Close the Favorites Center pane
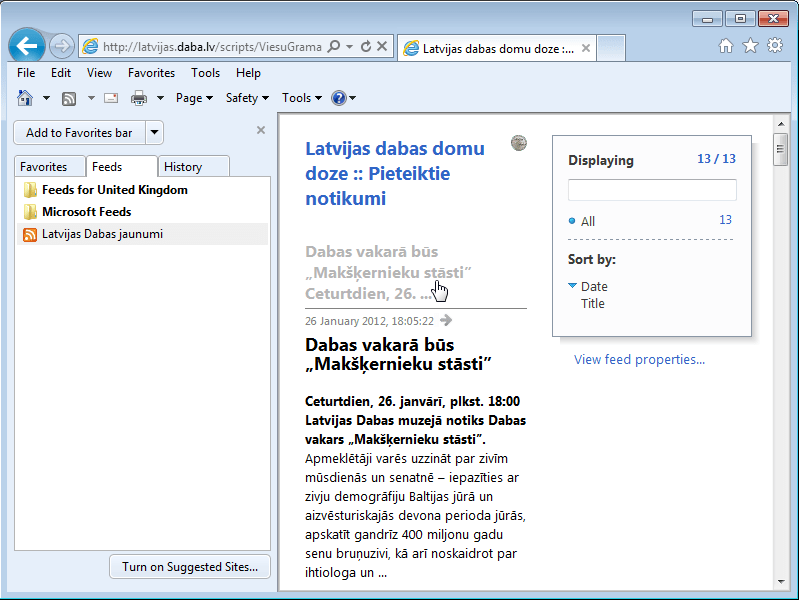Image resolution: width=799 pixels, height=600 pixels. (x=261, y=131)
